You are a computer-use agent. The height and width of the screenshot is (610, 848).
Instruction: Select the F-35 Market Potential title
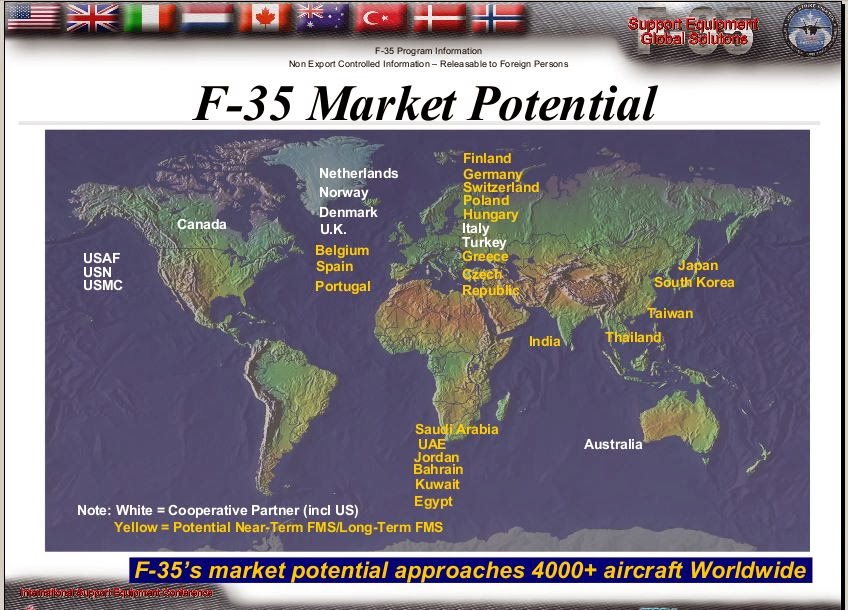(424, 104)
